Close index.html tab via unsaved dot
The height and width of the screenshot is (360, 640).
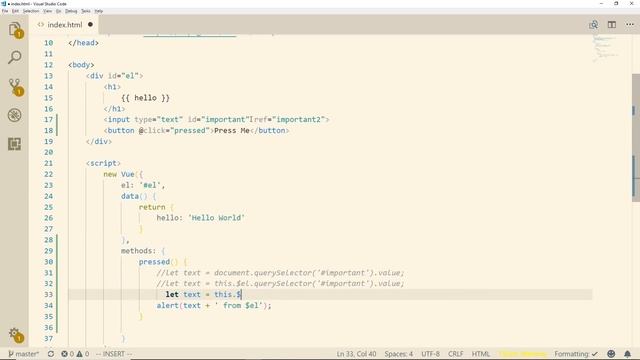(90, 24)
